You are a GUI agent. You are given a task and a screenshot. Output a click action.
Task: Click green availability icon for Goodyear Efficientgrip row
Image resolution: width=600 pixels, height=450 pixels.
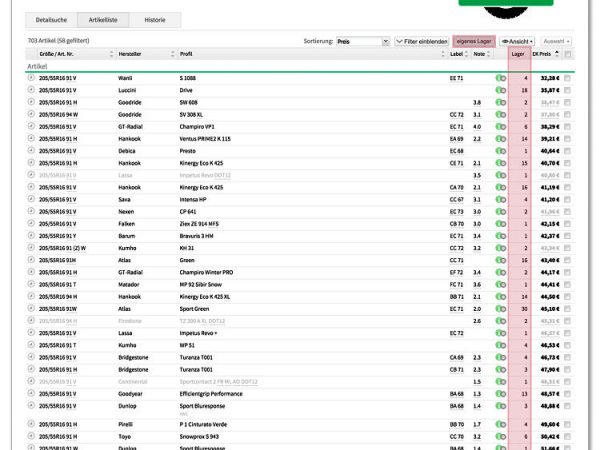click(x=501, y=394)
